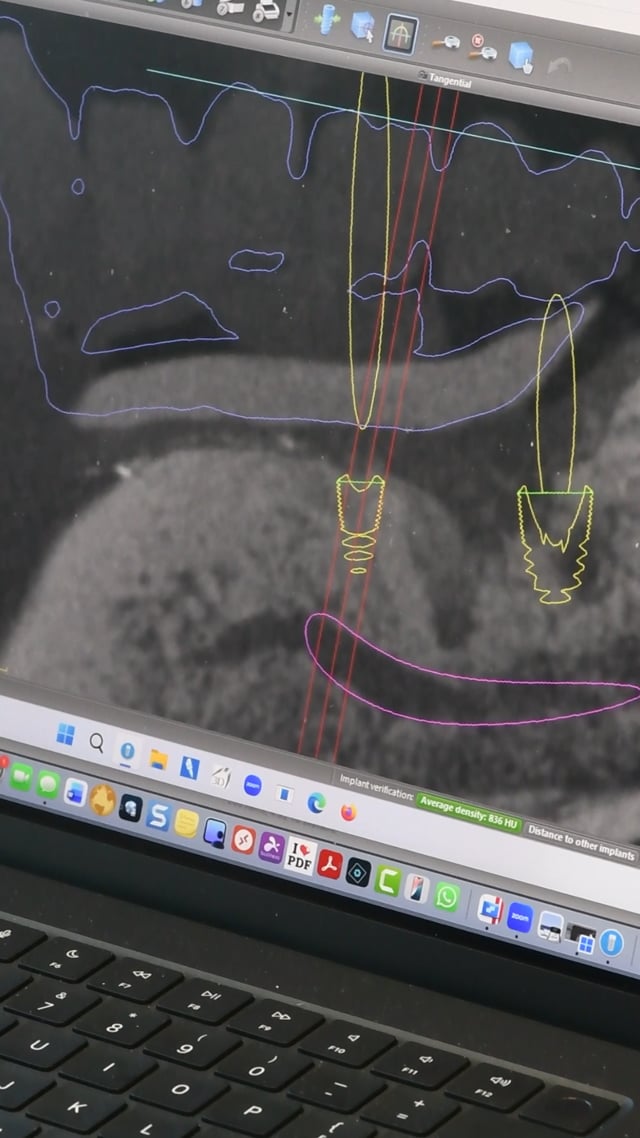The height and width of the screenshot is (1138, 640).
Task: Open Microsoft Edge from the taskbar
Action: [316, 802]
